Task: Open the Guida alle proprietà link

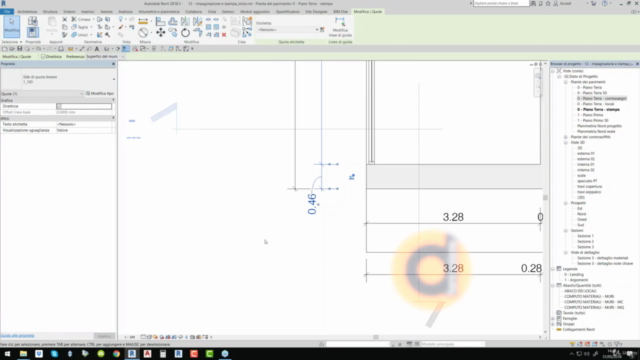Action: 18,336
